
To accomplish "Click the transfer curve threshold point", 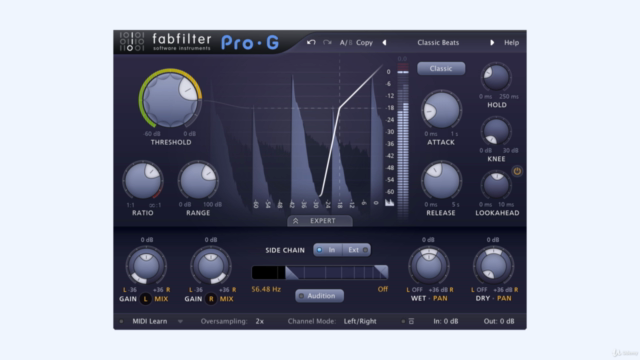I will 339,108.
